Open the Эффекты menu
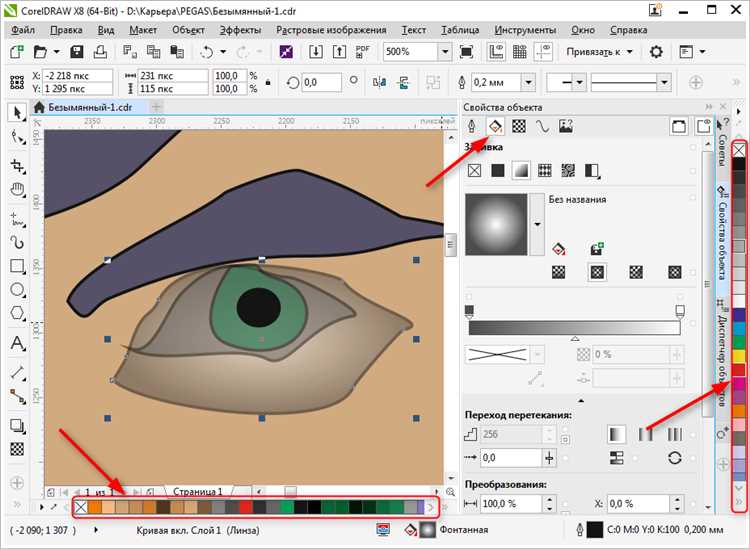Viewport: 750px width, 549px height. click(240, 30)
